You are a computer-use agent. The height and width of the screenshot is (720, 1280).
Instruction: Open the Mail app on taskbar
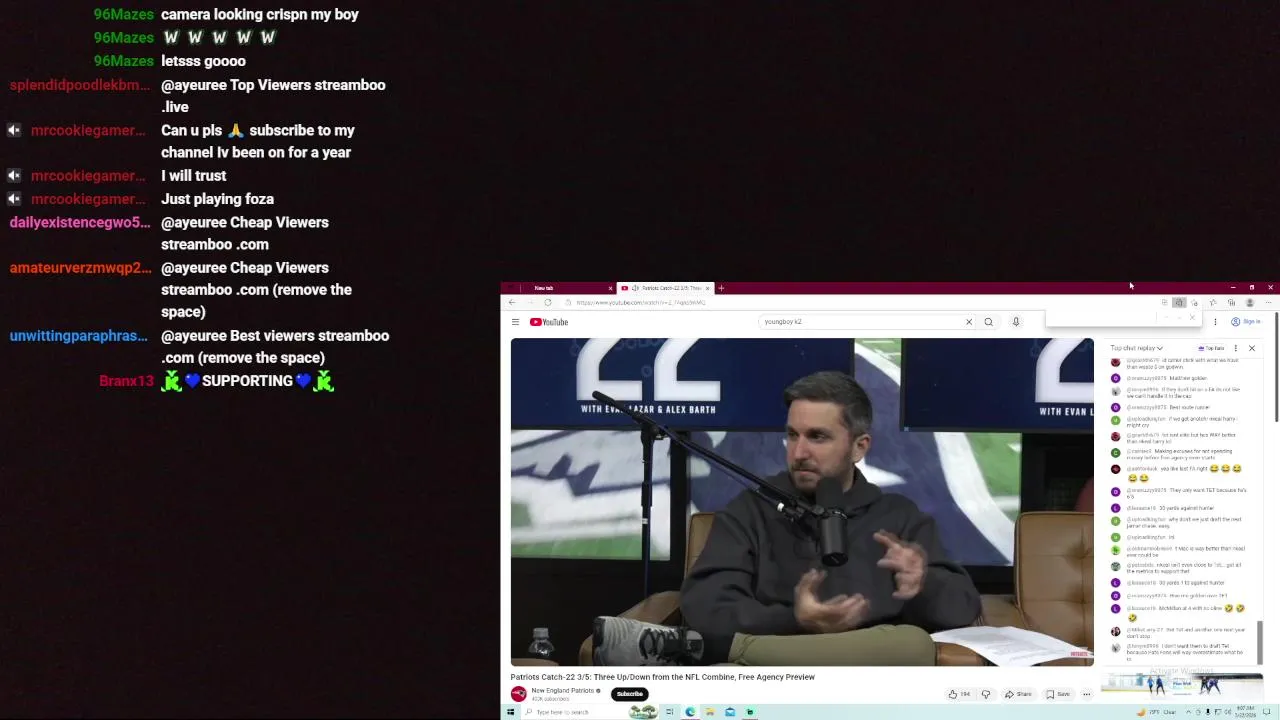[x=730, y=712]
